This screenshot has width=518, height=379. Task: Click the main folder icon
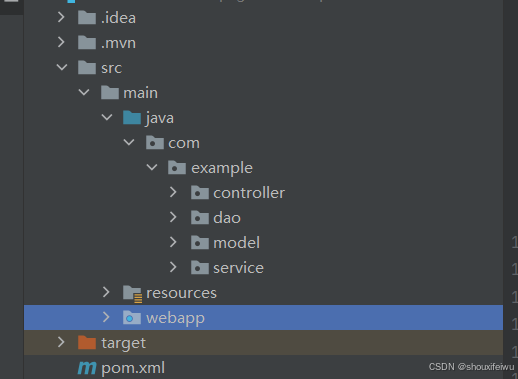110,92
